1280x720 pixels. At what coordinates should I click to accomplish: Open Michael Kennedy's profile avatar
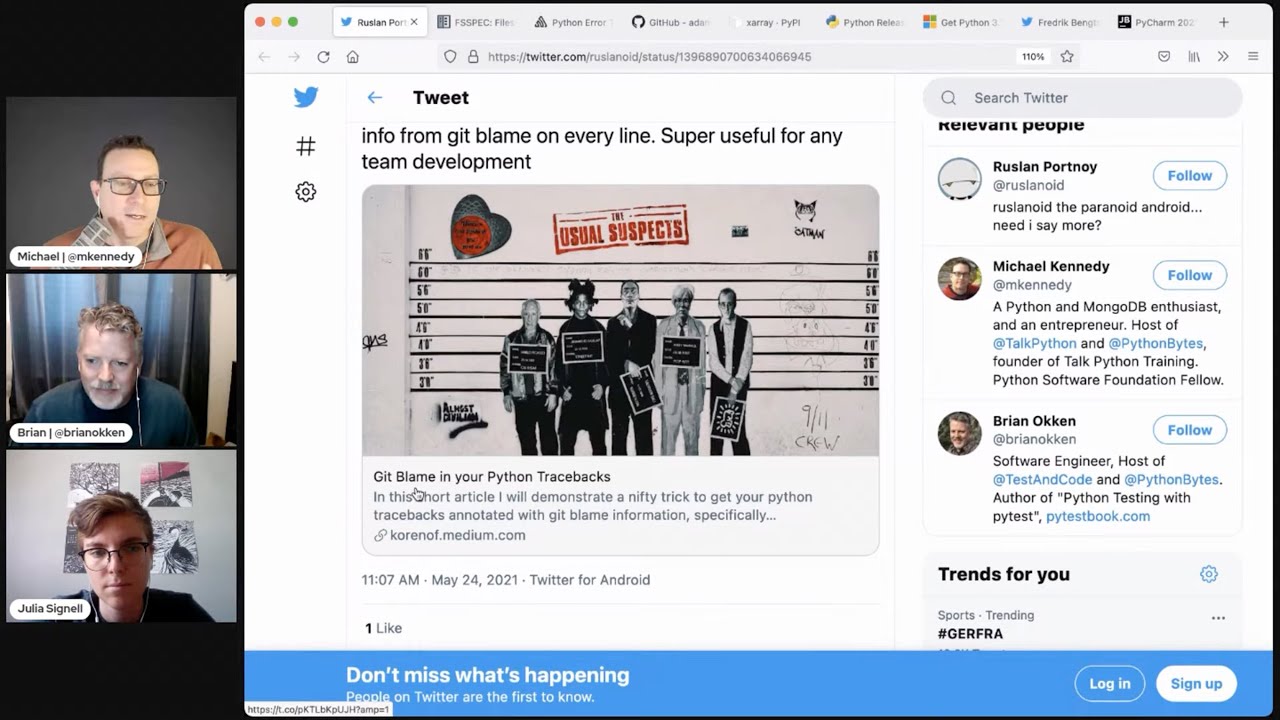click(x=960, y=279)
